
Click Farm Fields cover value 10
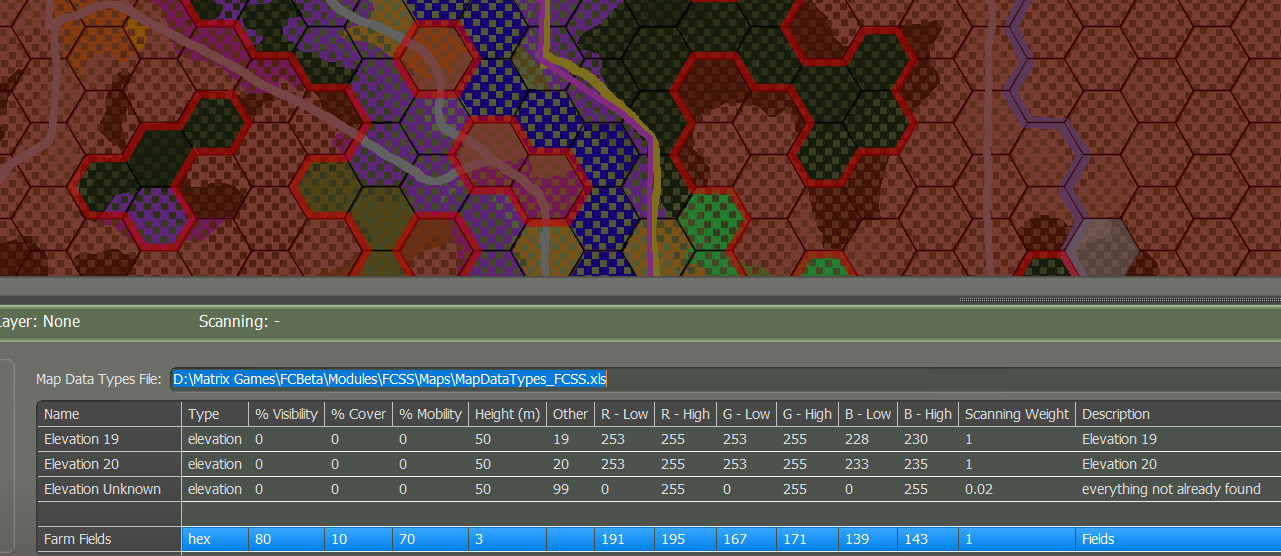click(x=358, y=539)
